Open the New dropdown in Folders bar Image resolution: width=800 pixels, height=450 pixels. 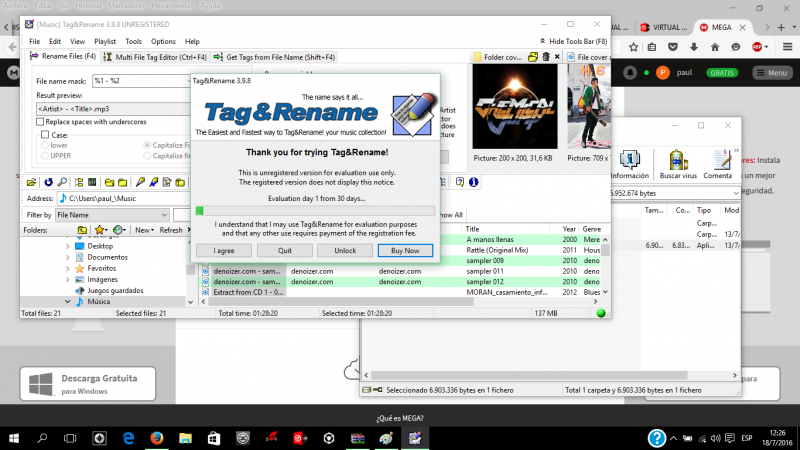pos(144,230)
